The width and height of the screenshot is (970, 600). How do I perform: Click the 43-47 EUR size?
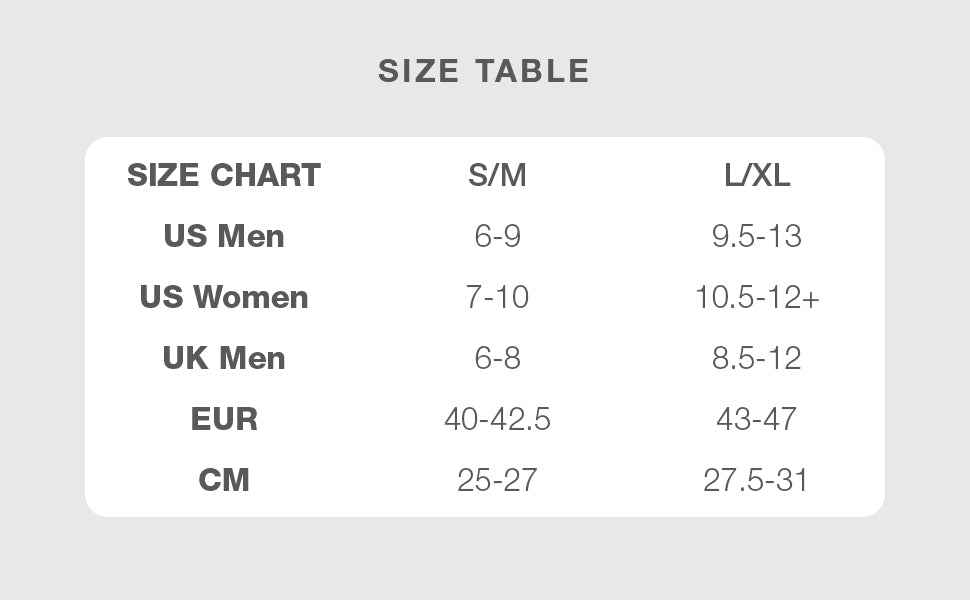click(757, 419)
